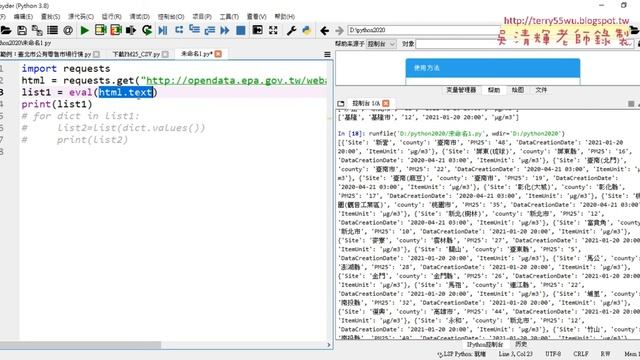Open file with the folder icon
640x360 pixels.
click(x=6, y=30)
